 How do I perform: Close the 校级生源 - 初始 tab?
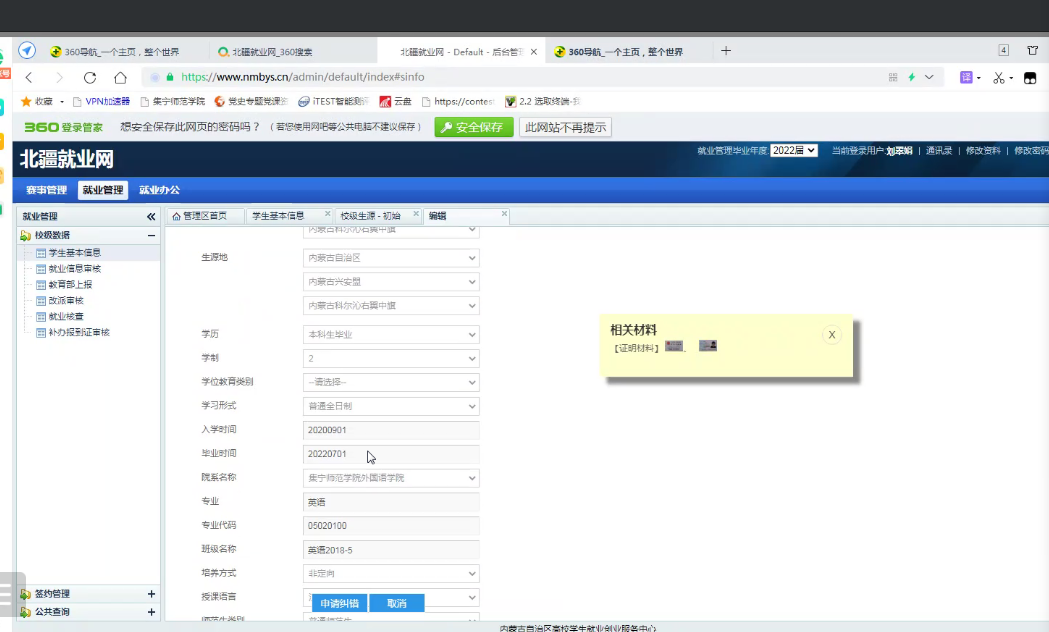tap(416, 214)
